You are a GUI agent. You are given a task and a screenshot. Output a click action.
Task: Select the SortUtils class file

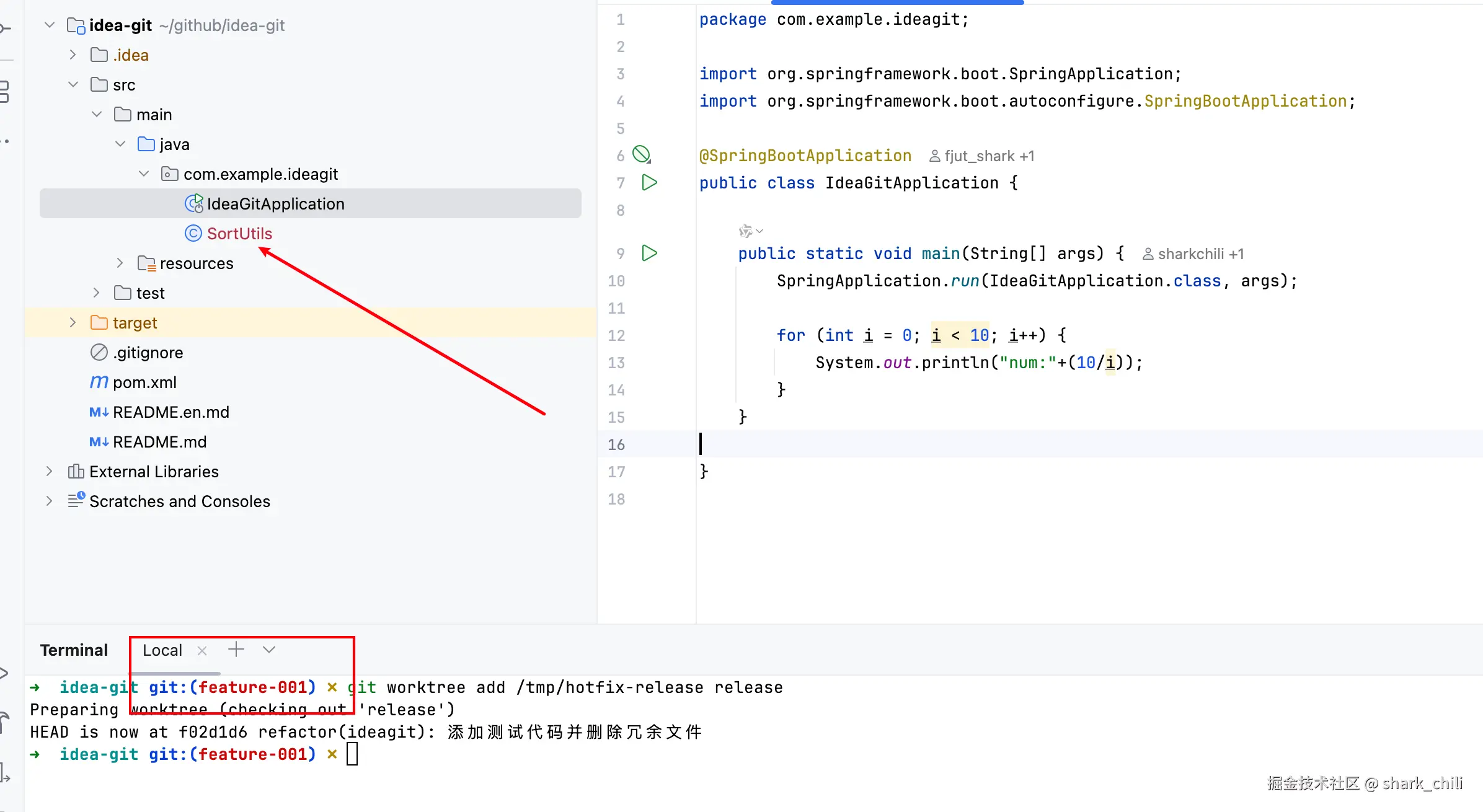point(239,234)
